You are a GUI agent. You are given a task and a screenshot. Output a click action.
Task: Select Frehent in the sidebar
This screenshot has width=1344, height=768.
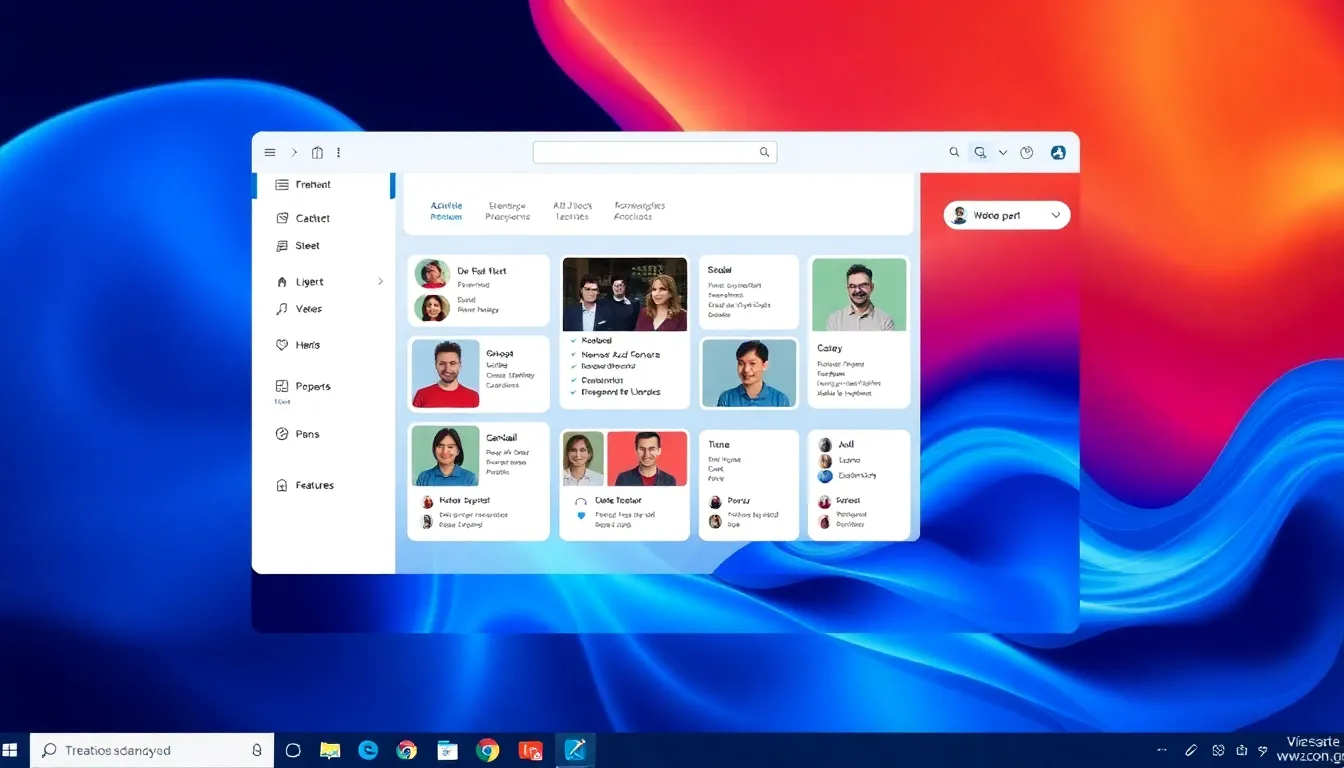pyautogui.click(x=322, y=185)
